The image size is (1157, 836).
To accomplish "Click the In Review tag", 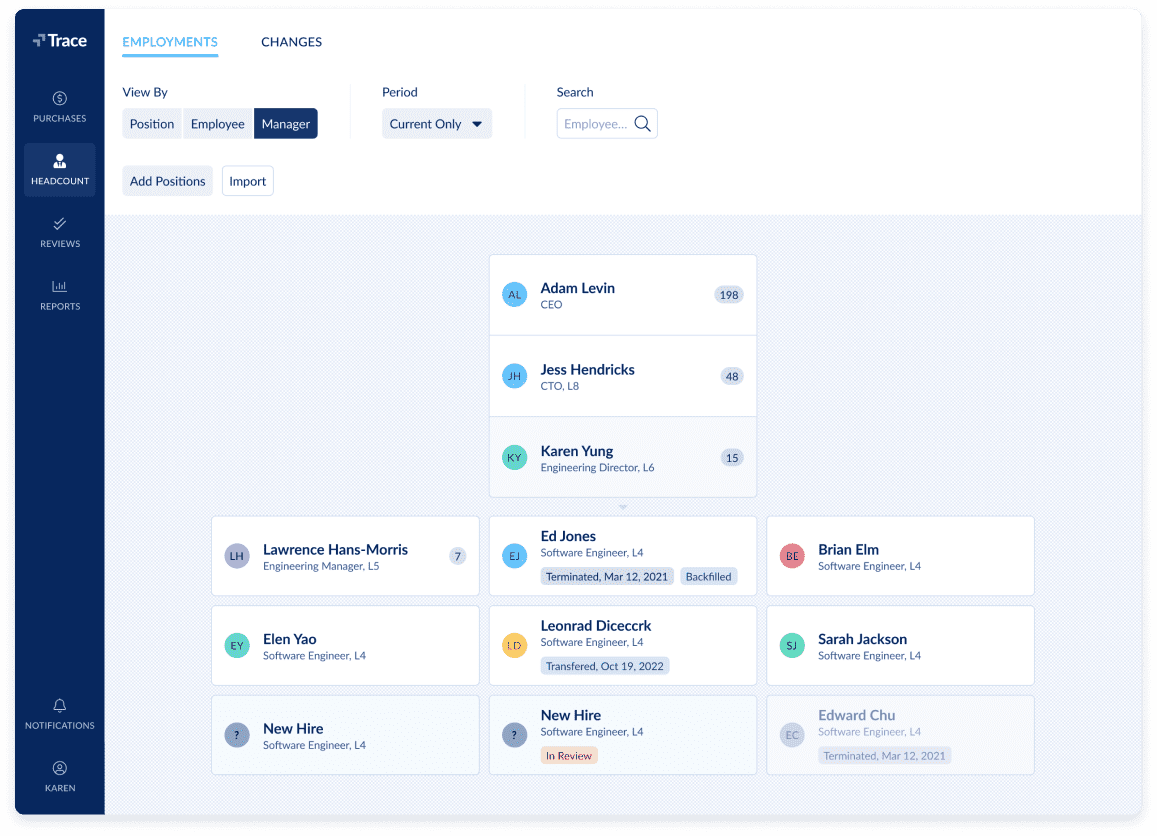I will tap(569, 756).
